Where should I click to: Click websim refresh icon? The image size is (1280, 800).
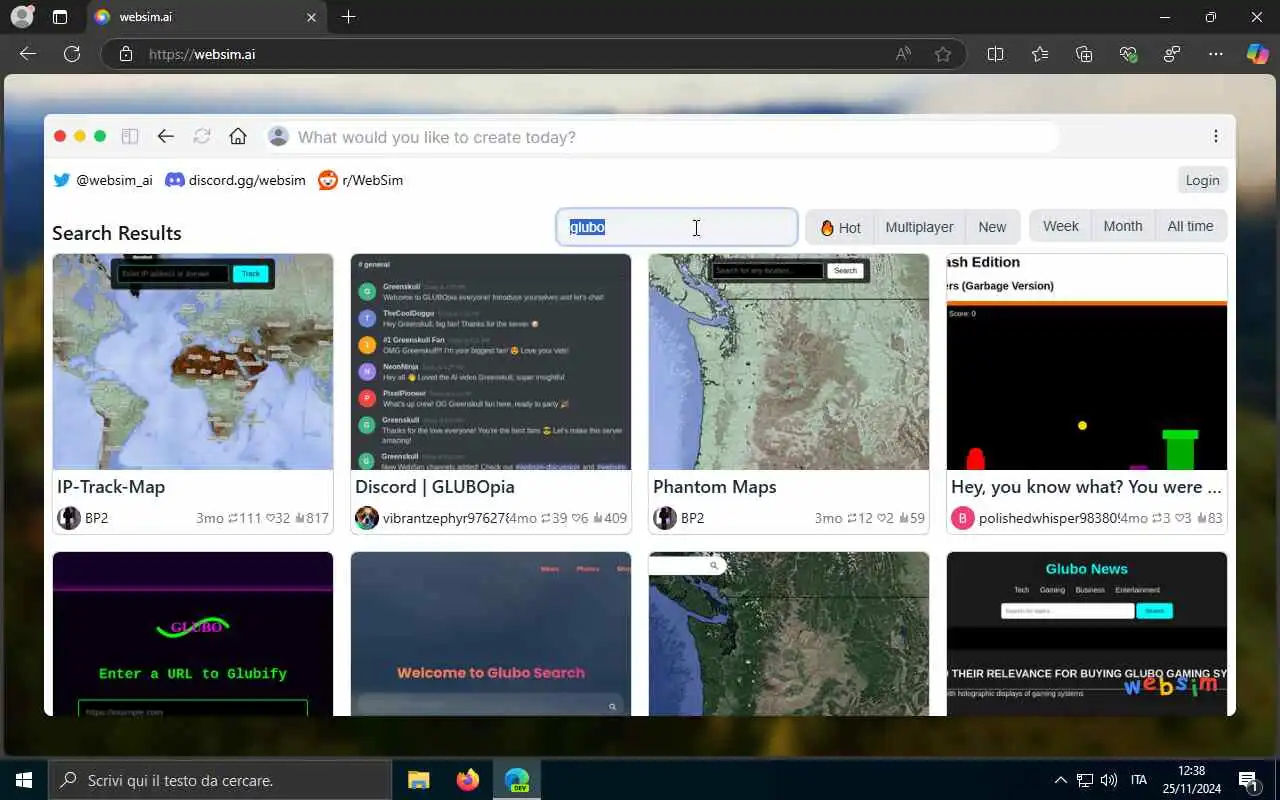202,136
